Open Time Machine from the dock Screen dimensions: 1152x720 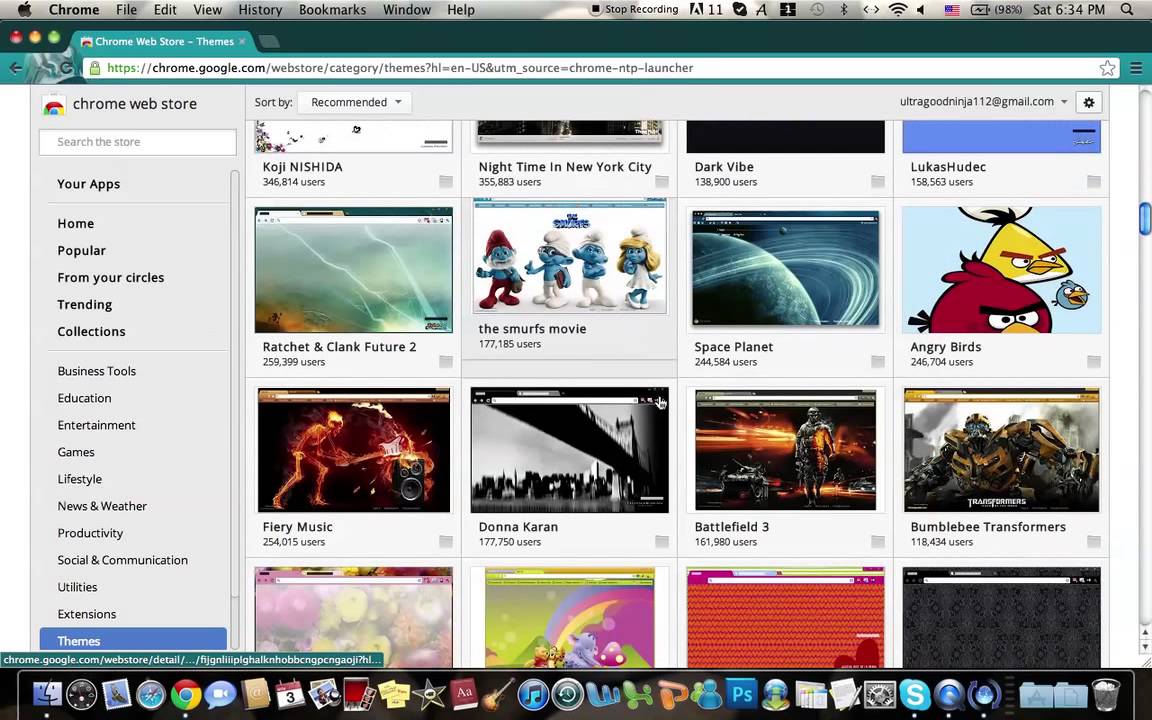pos(567,694)
